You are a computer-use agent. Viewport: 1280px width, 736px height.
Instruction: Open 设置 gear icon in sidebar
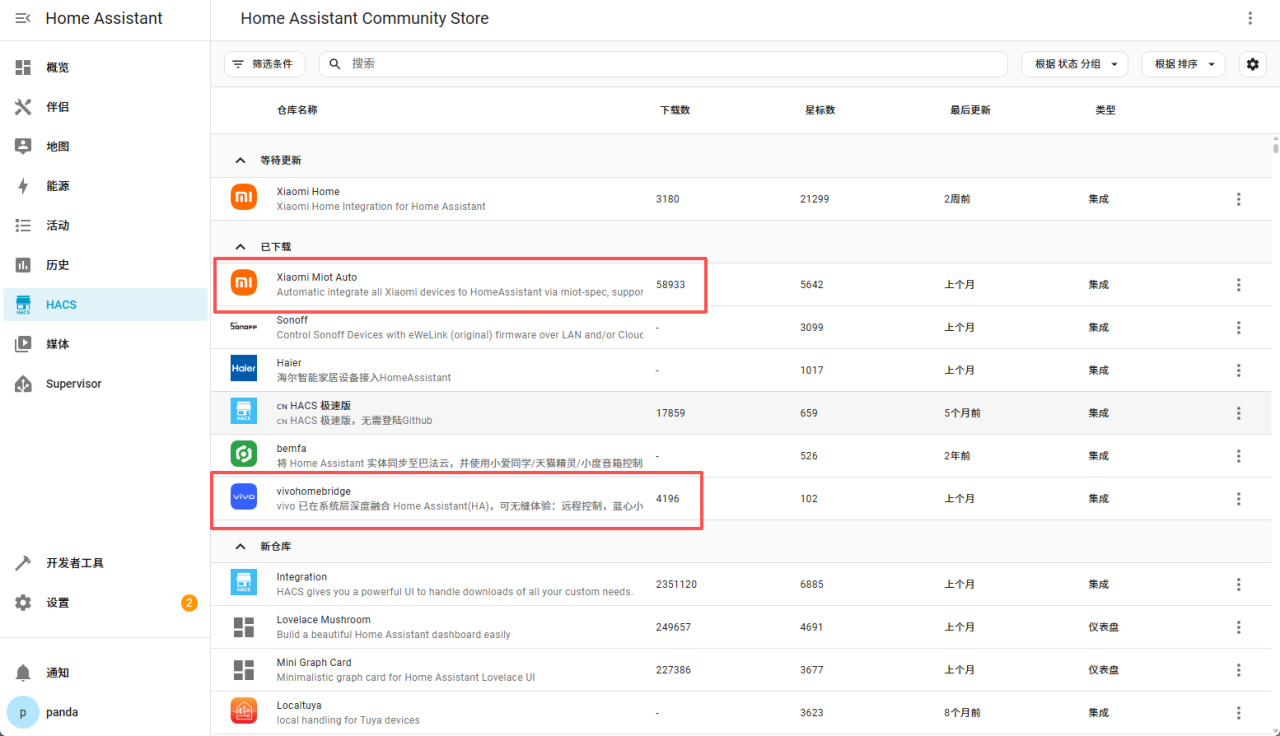[23, 603]
